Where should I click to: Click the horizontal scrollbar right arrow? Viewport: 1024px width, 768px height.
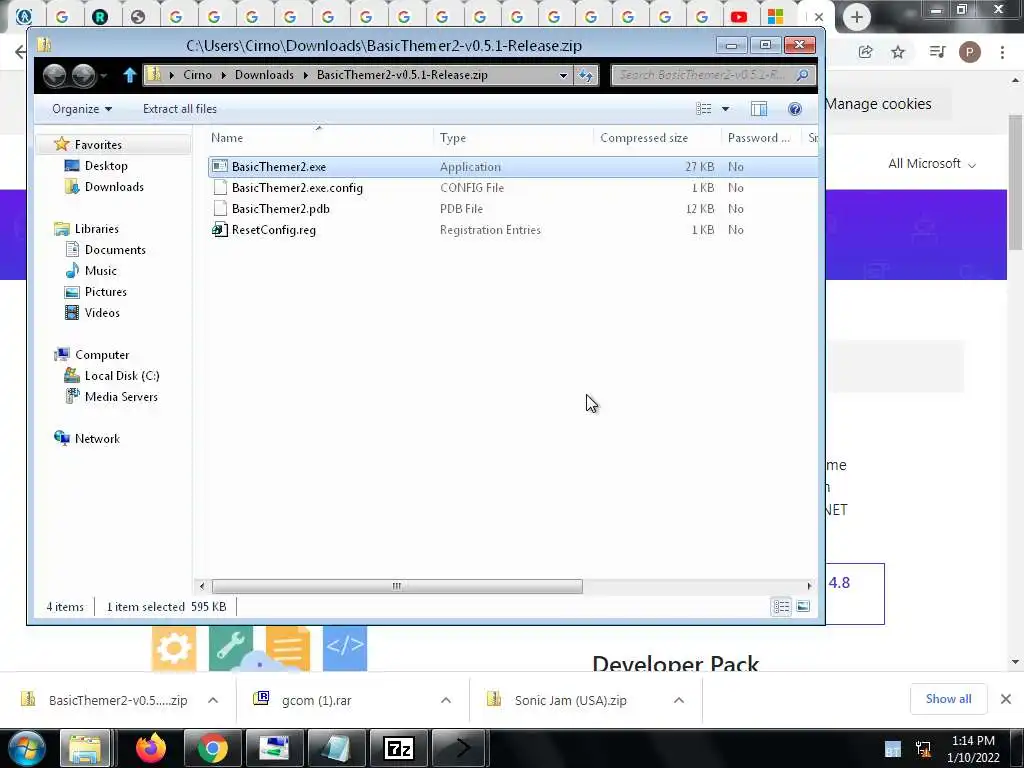coord(808,586)
